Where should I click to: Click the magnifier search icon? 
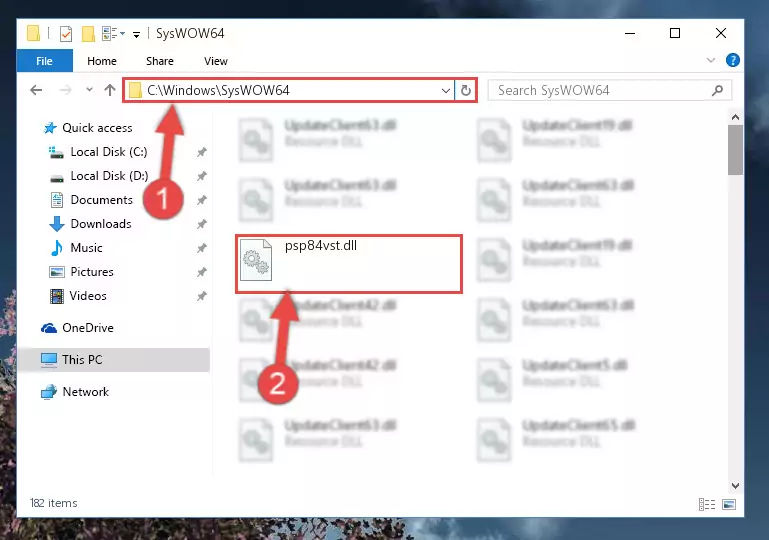pos(718,90)
